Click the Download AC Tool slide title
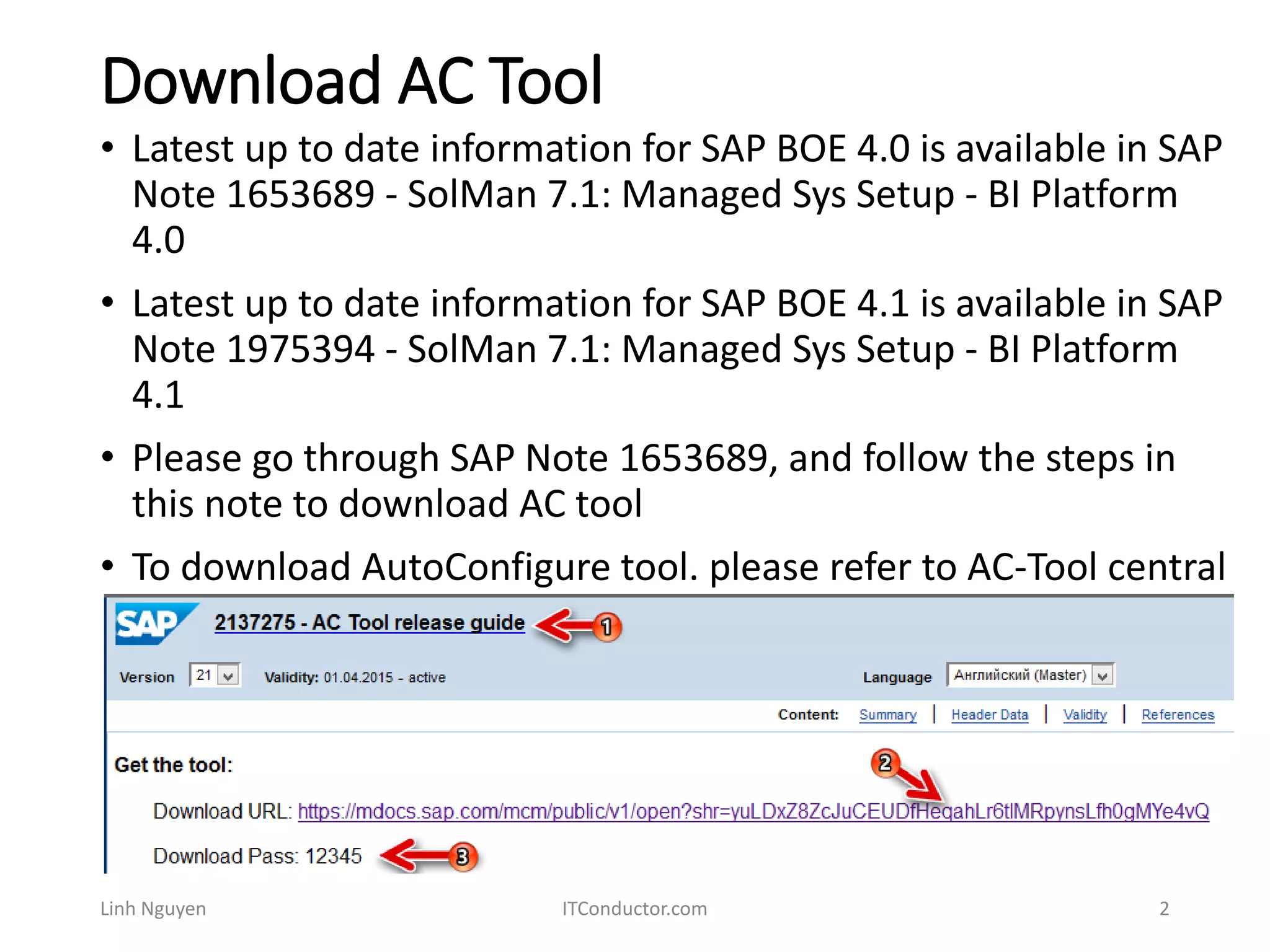Screen dimensions: 1270x952 352,81
